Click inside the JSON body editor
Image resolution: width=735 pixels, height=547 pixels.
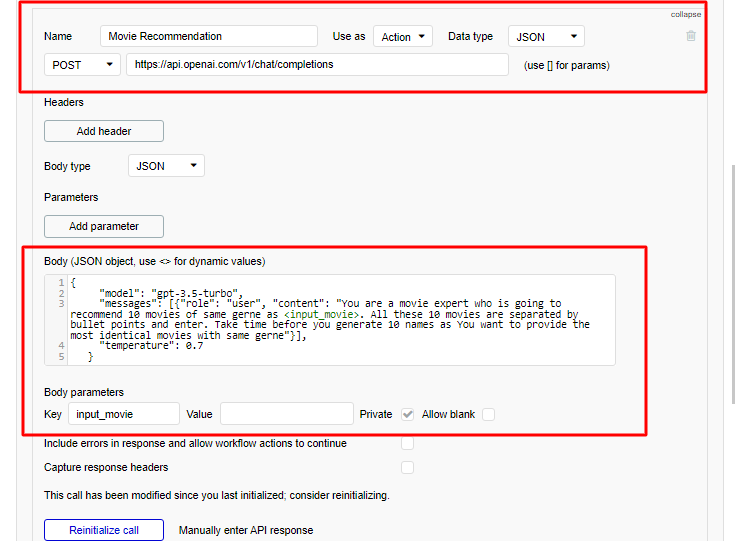click(x=330, y=320)
